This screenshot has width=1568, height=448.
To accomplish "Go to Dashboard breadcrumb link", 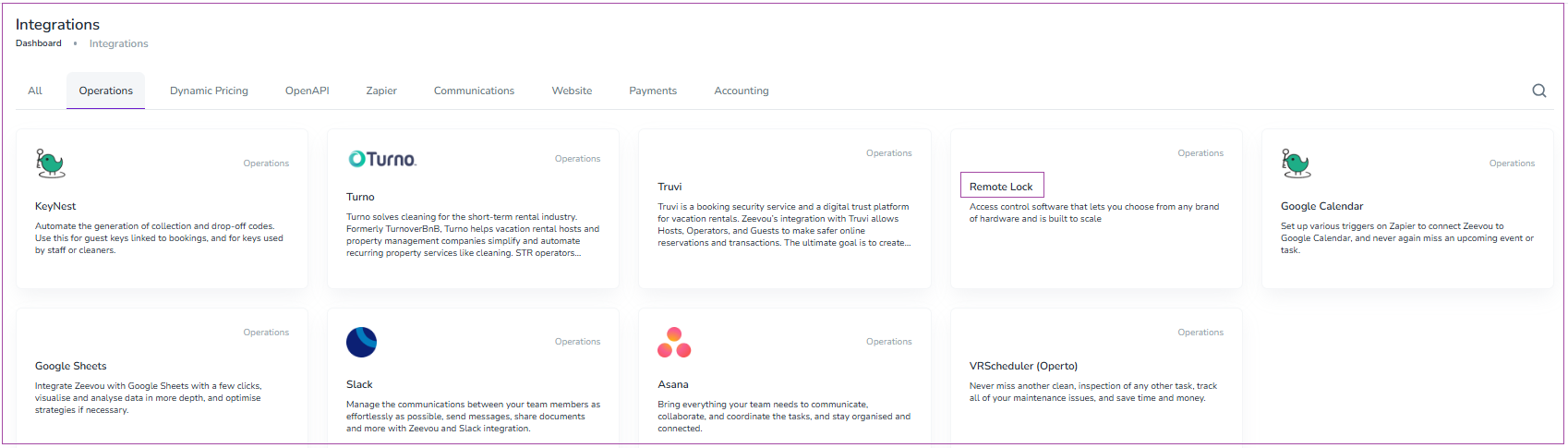I will [39, 43].
